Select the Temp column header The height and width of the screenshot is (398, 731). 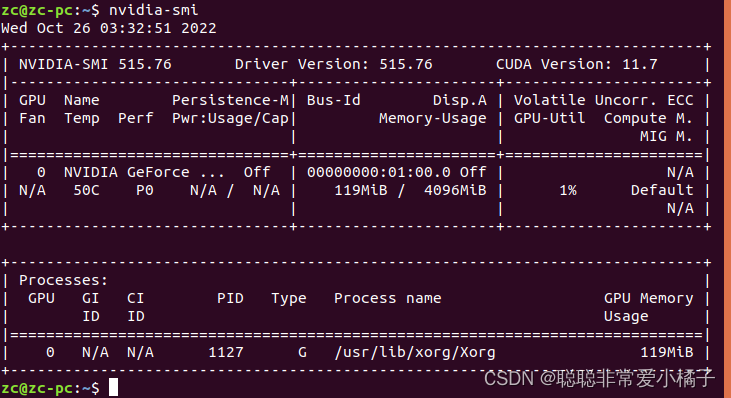pyautogui.click(x=82, y=119)
